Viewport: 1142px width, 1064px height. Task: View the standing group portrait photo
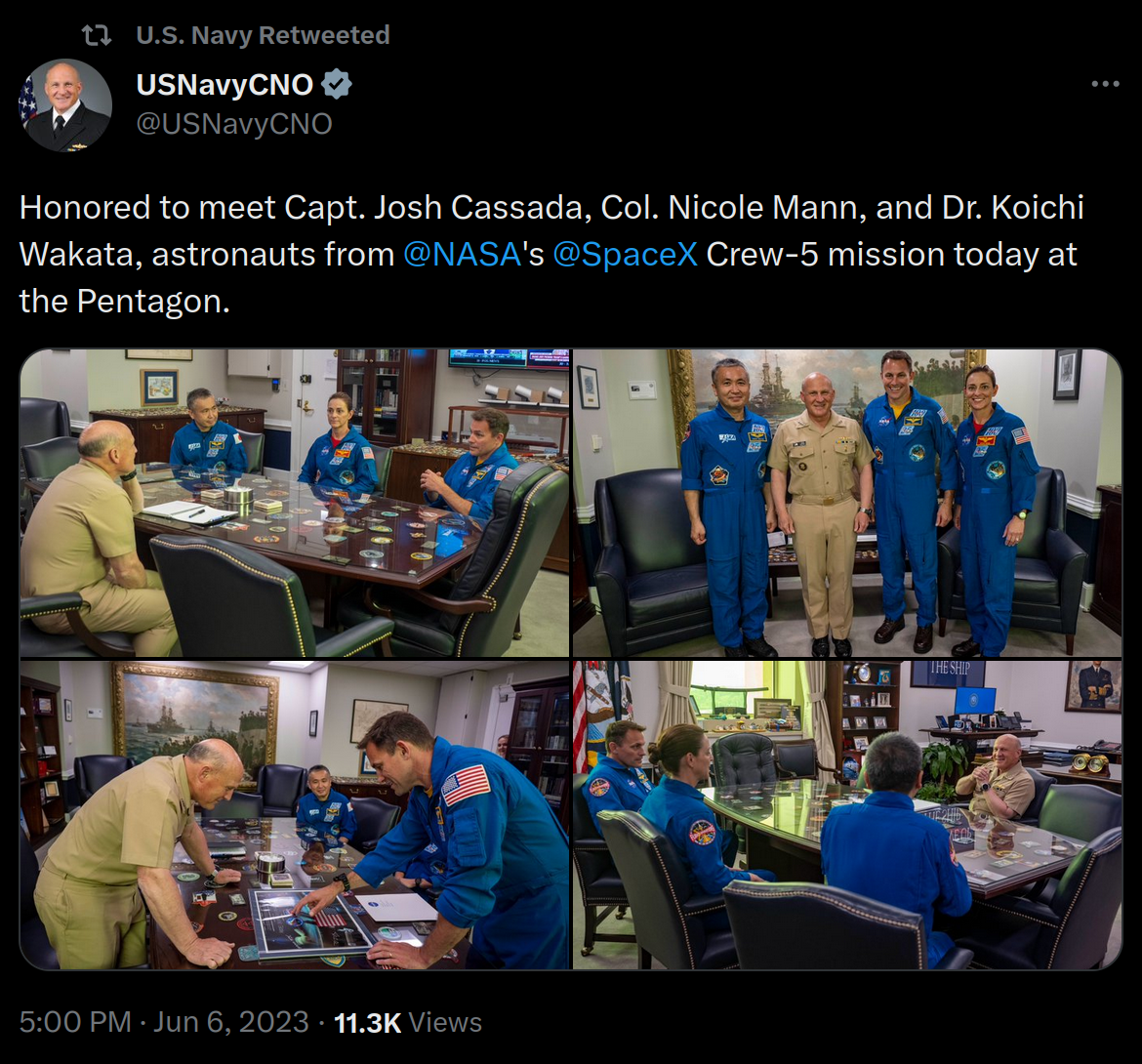coord(848,504)
